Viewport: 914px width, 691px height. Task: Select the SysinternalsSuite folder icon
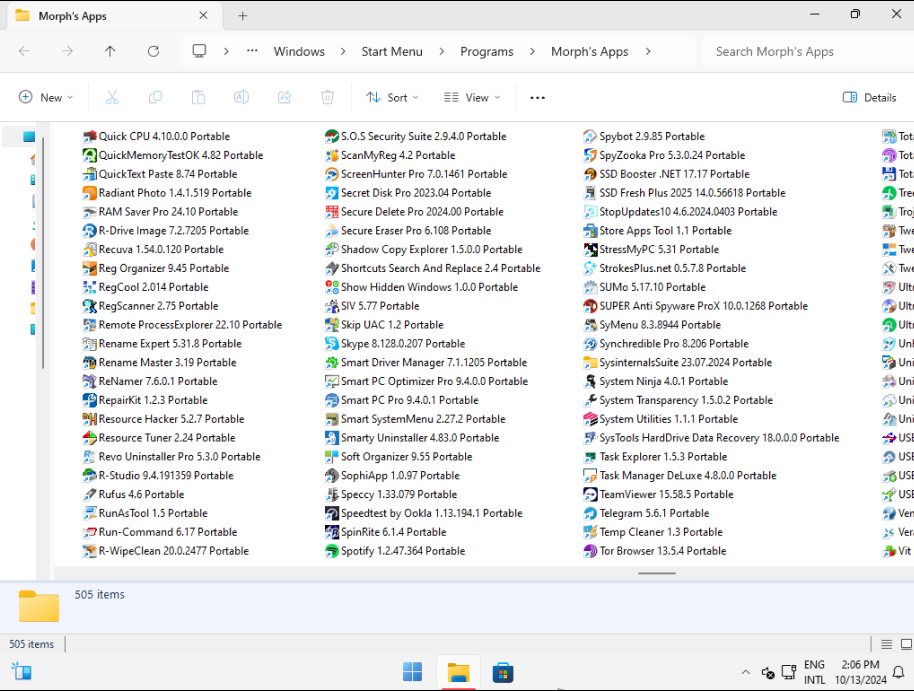pos(590,363)
